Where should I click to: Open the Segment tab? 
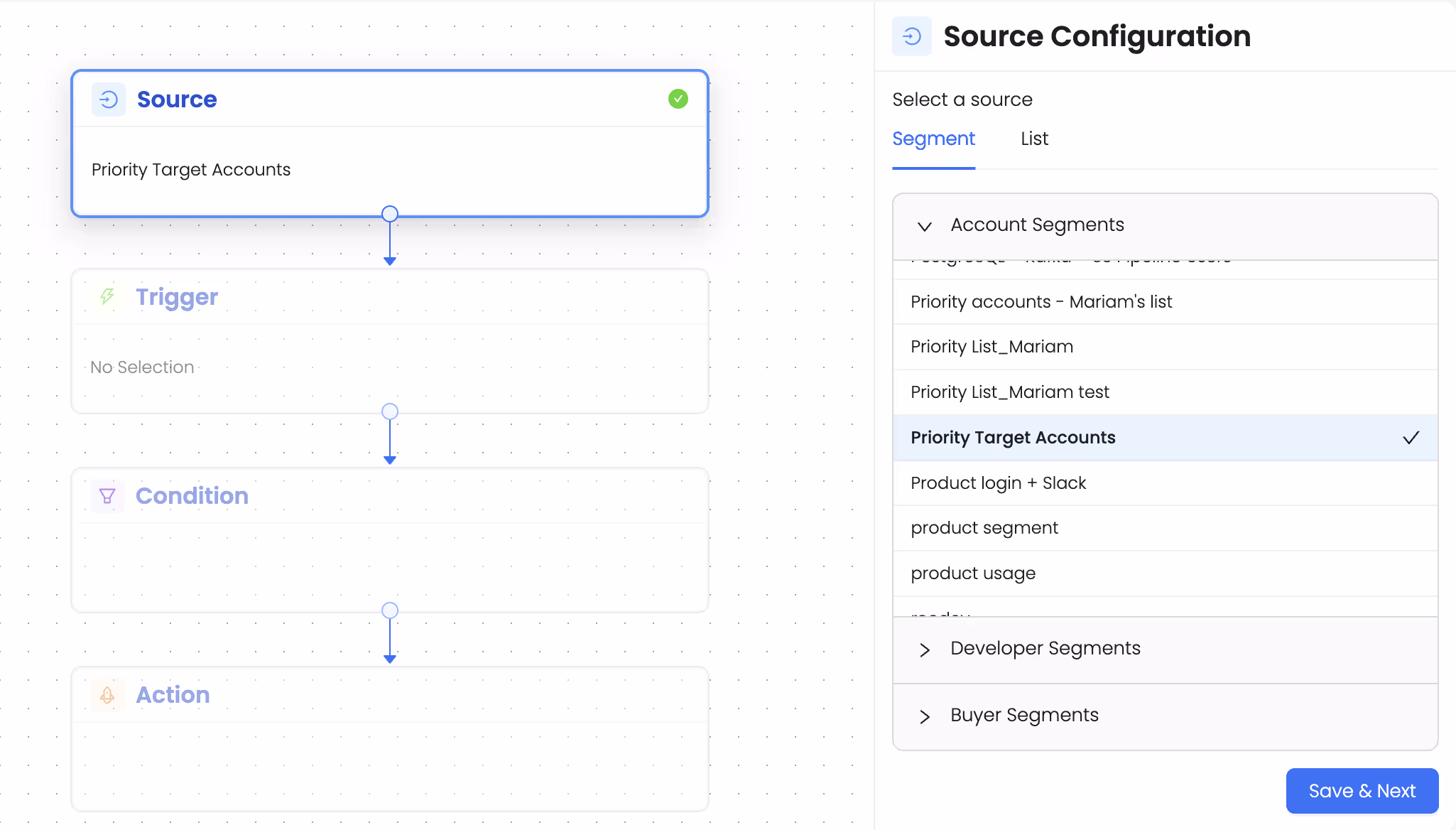pos(933,139)
